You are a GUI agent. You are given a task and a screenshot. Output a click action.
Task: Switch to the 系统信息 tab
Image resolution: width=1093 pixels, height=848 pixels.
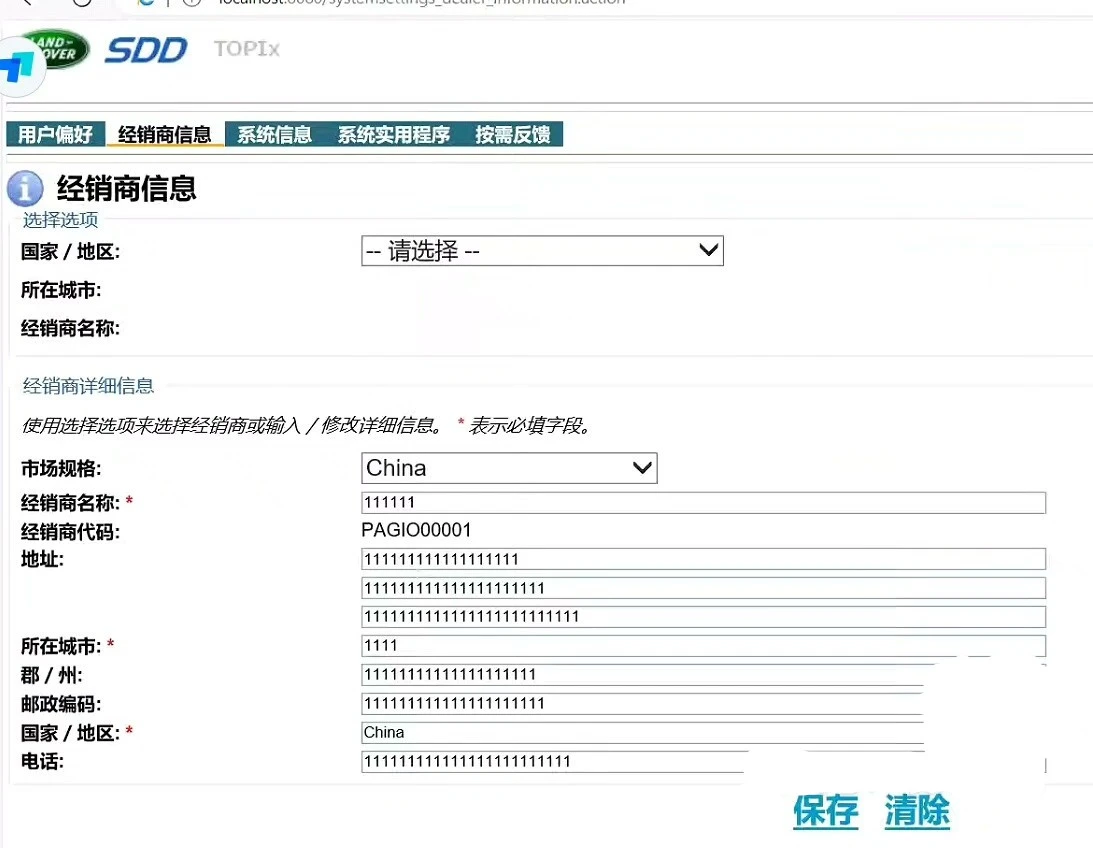click(274, 133)
